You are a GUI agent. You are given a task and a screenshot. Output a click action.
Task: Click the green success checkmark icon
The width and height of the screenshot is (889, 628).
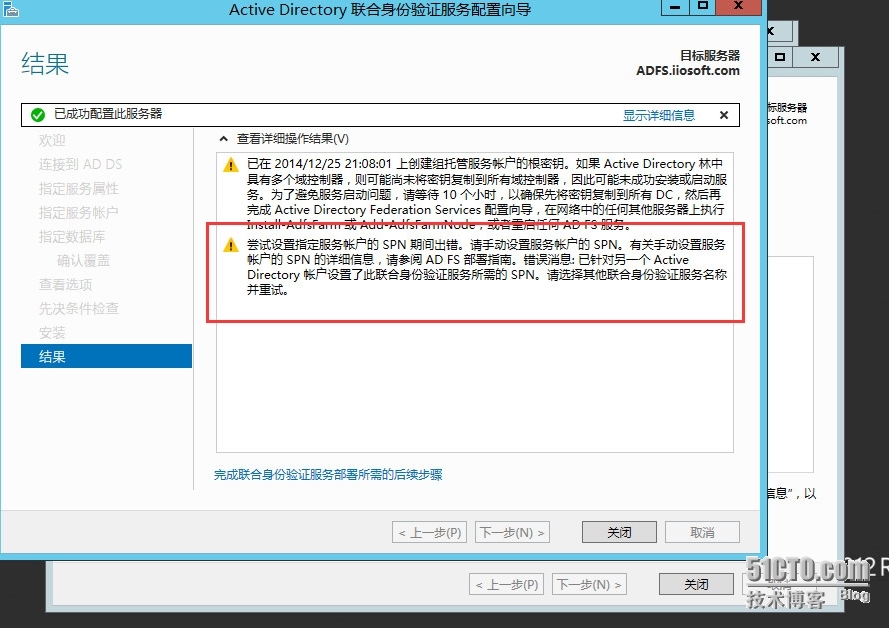click(x=38, y=115)
